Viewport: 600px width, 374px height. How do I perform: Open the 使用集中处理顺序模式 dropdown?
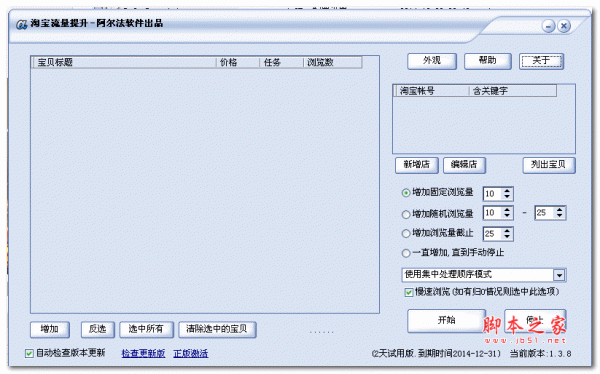click(559, 275)
